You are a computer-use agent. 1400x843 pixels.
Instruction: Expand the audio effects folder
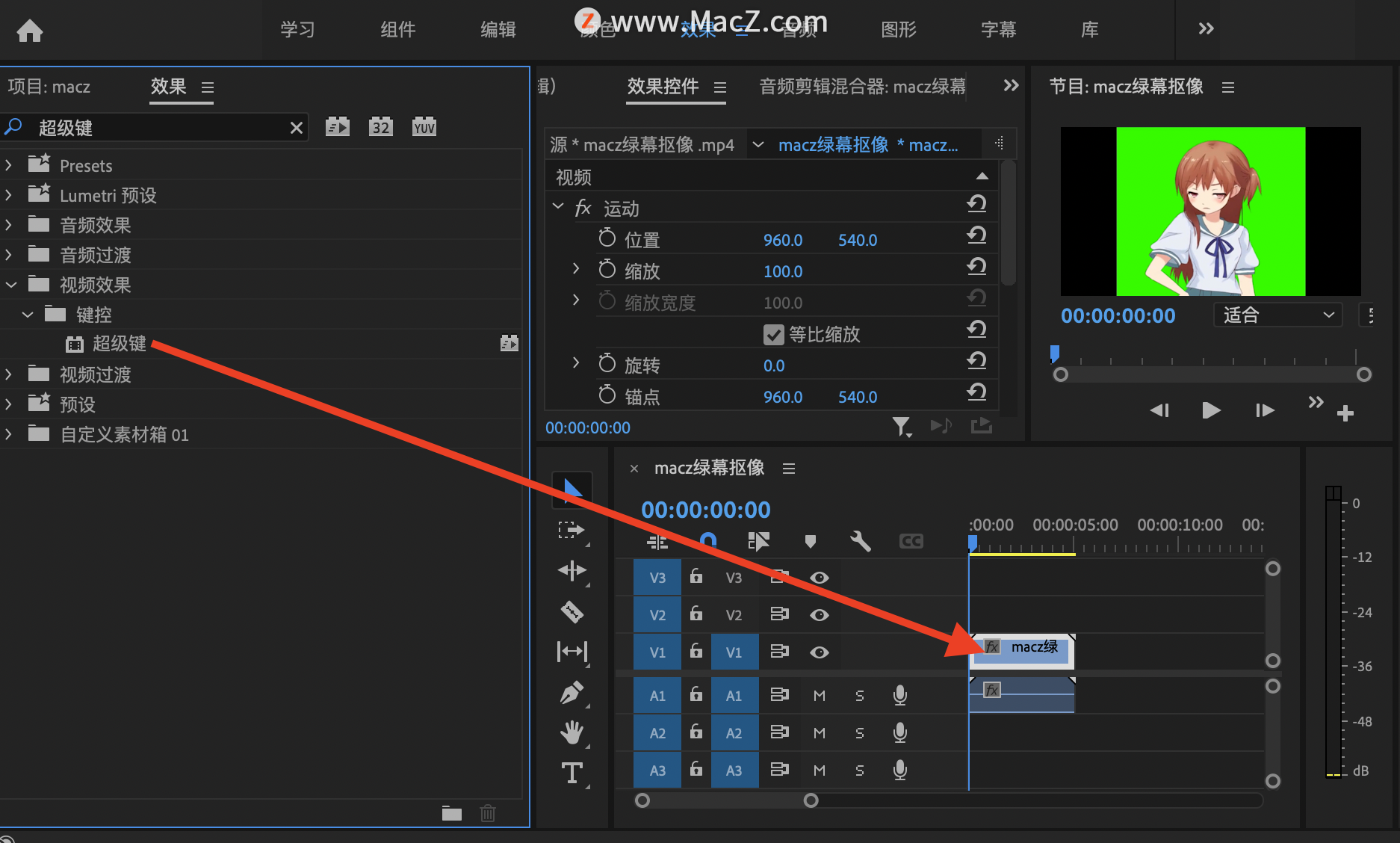tap(8, 225)
